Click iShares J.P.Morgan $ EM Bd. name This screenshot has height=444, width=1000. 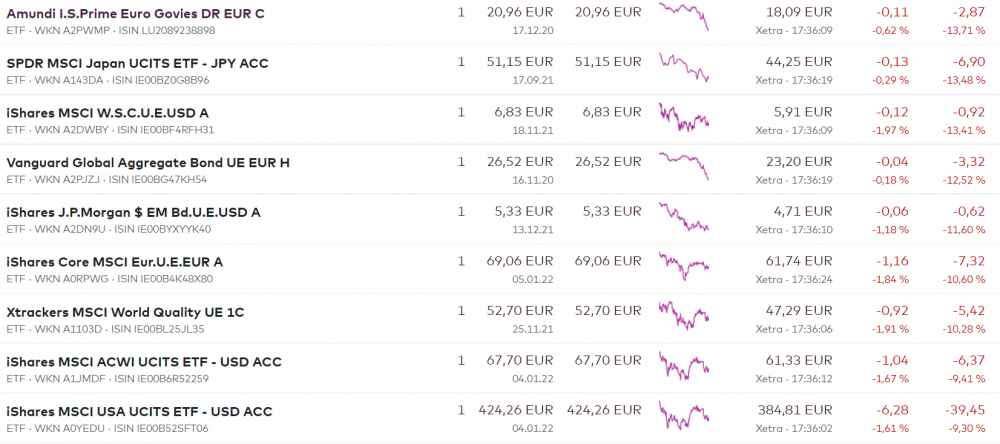133,212
